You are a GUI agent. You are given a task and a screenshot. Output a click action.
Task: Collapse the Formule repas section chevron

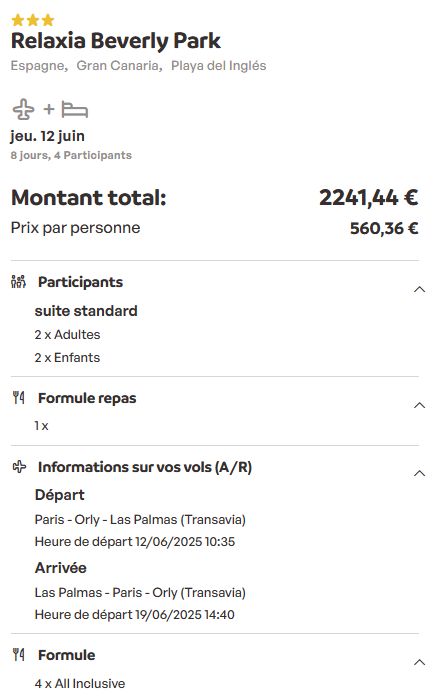[420, 405]
